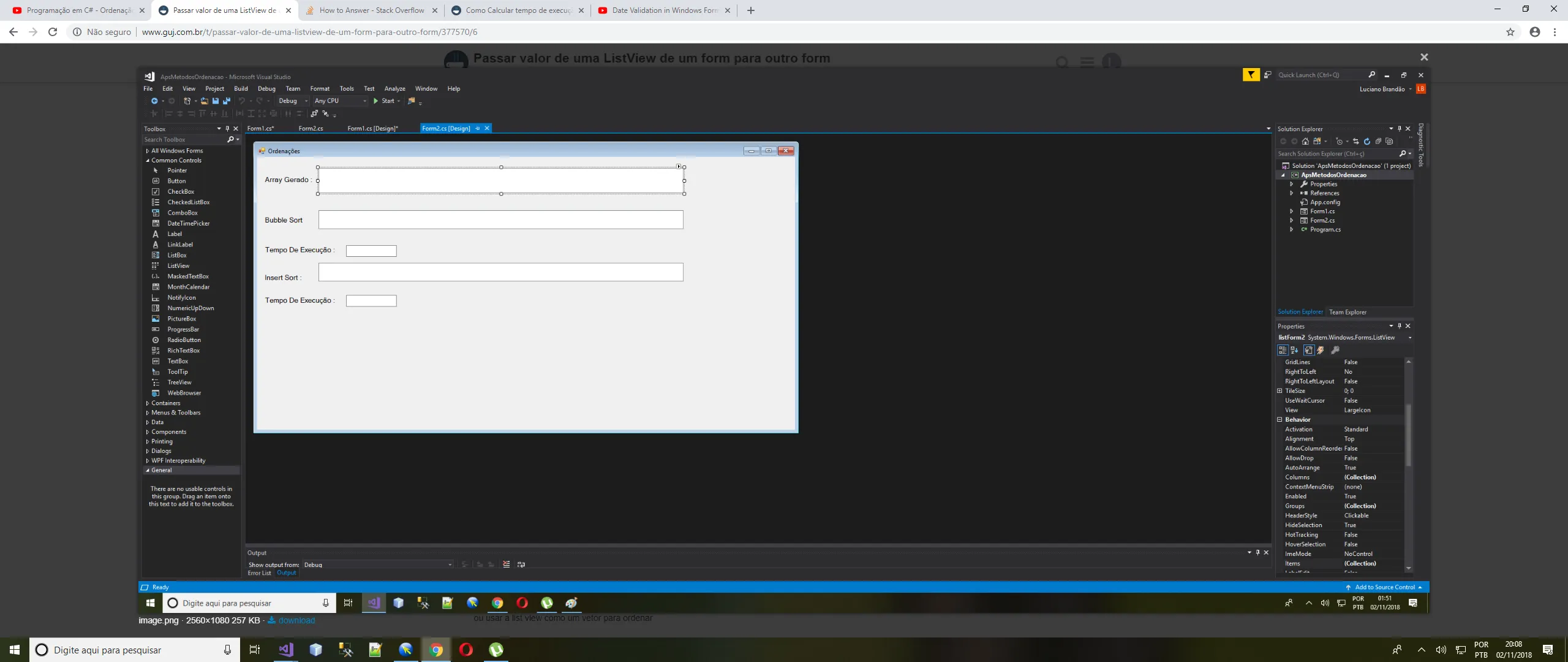Switch to the Form1.cs [Design]* tab
The height and width of the screenshot is (662, 1568).
pyautogui.click(x=372, y=129)
